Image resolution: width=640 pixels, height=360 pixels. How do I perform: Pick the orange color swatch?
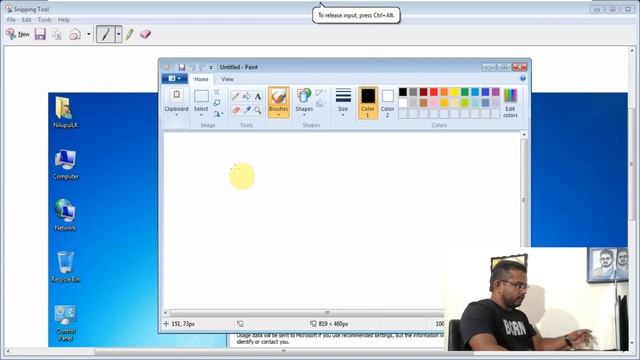[x=444, y=92]
